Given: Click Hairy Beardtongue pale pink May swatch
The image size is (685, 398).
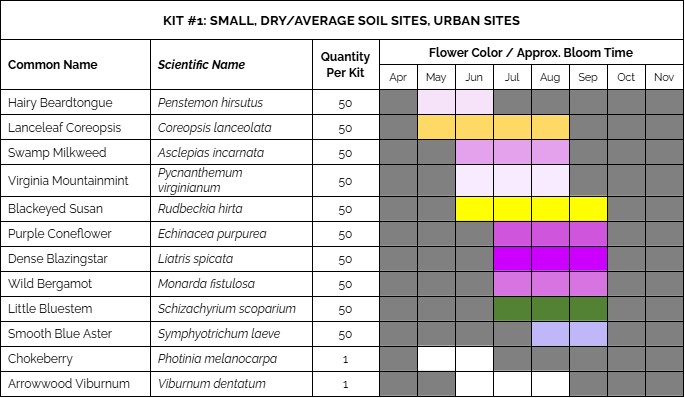Looking at the screenshot, I should pos(436,103).
